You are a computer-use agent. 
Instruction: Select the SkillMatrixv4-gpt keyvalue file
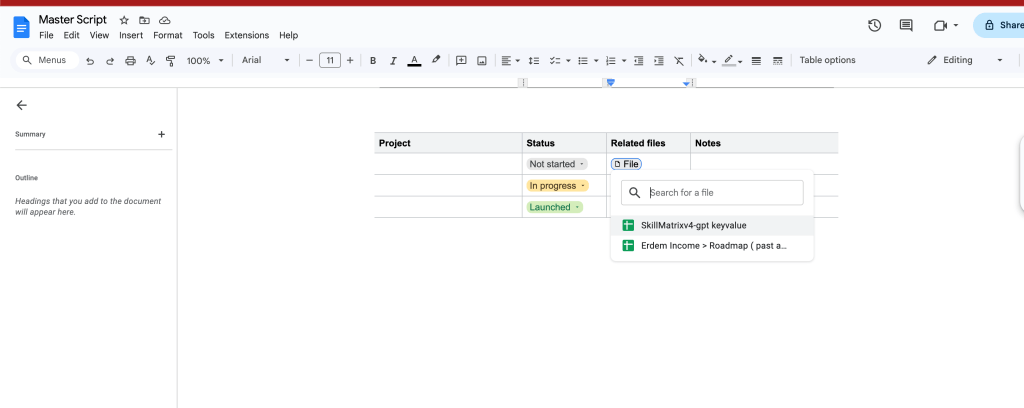pos(712,225)
